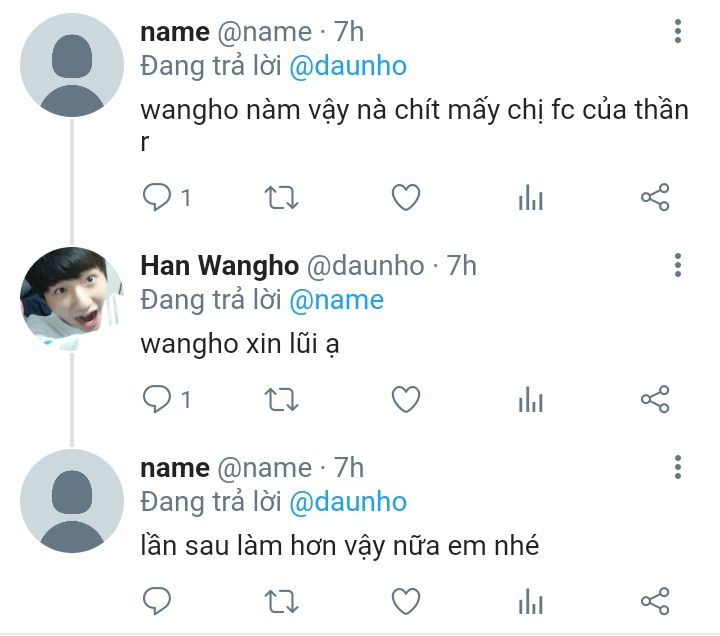The width and height of the screenshot is (720, 636).
Task: Retweet the first tweet by name
Action: [x=281, y=197]
